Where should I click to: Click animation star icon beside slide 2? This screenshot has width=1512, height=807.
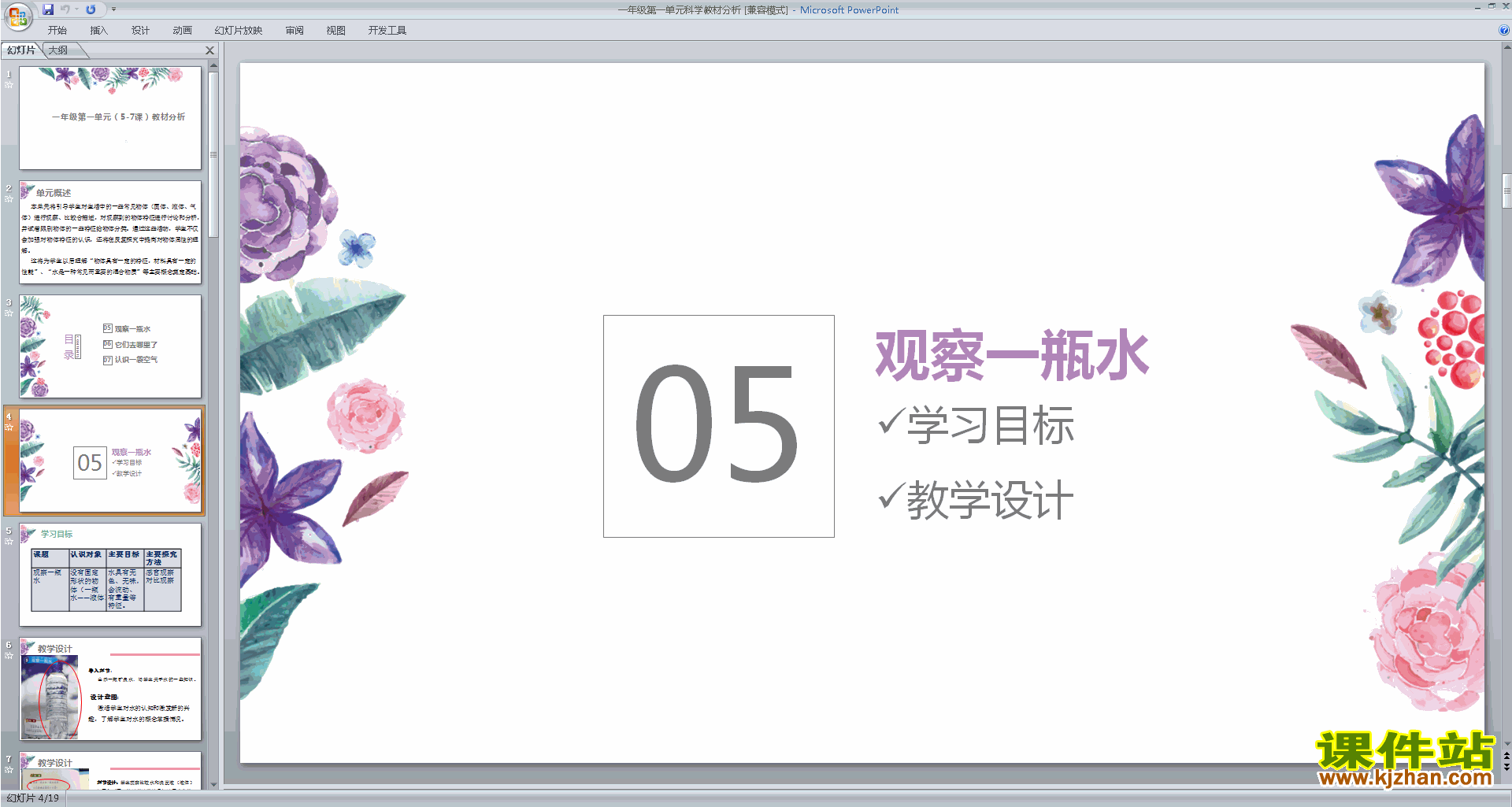[9, 199]
